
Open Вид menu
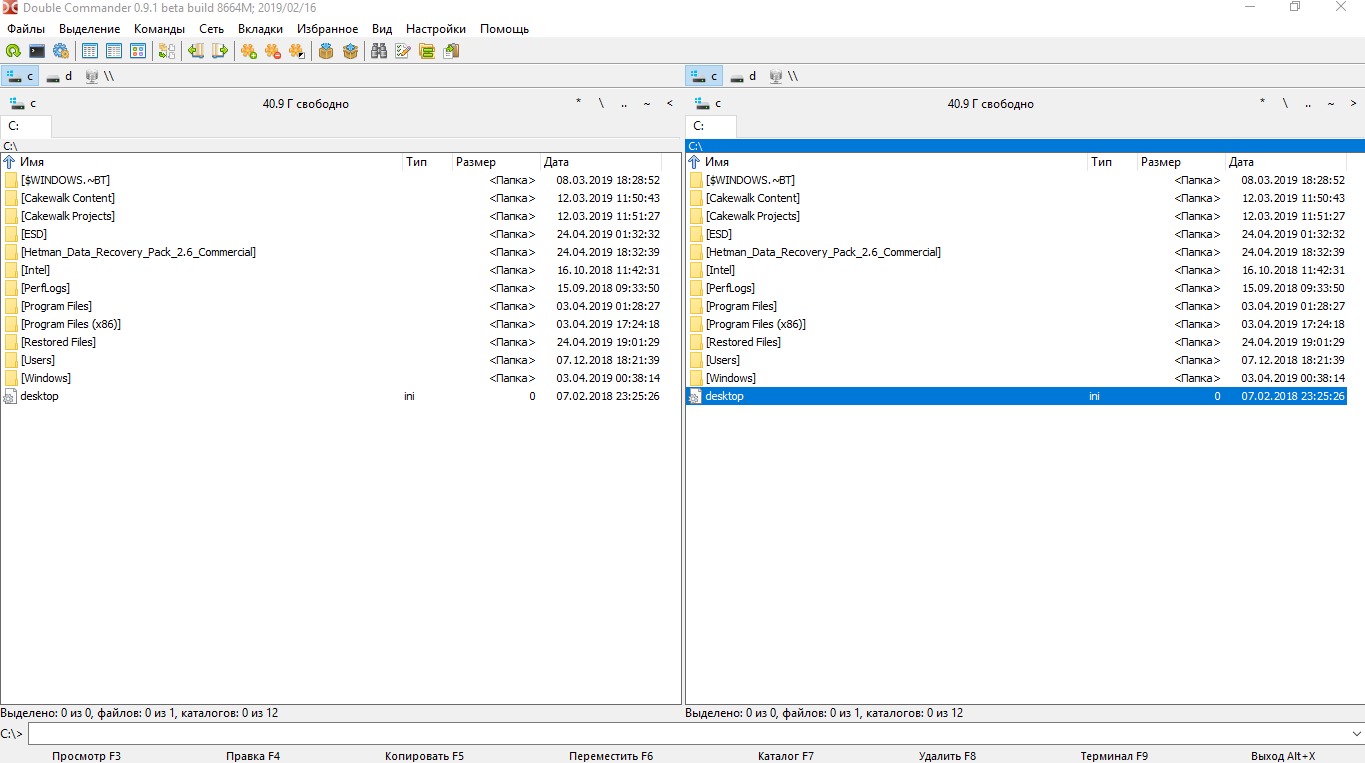[x=382, y=29]
